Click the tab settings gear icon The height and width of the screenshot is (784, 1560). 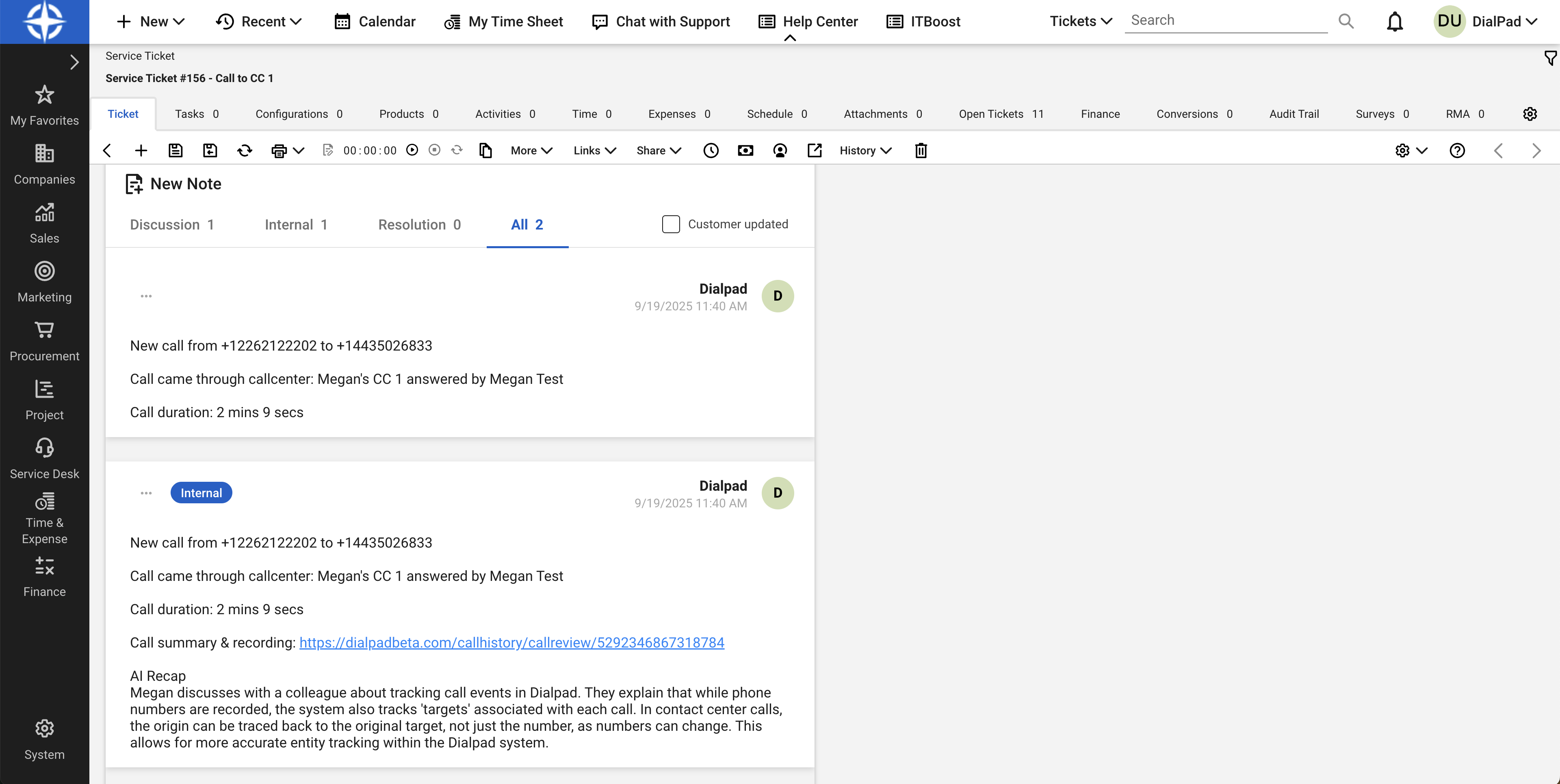click(1530, 114)
